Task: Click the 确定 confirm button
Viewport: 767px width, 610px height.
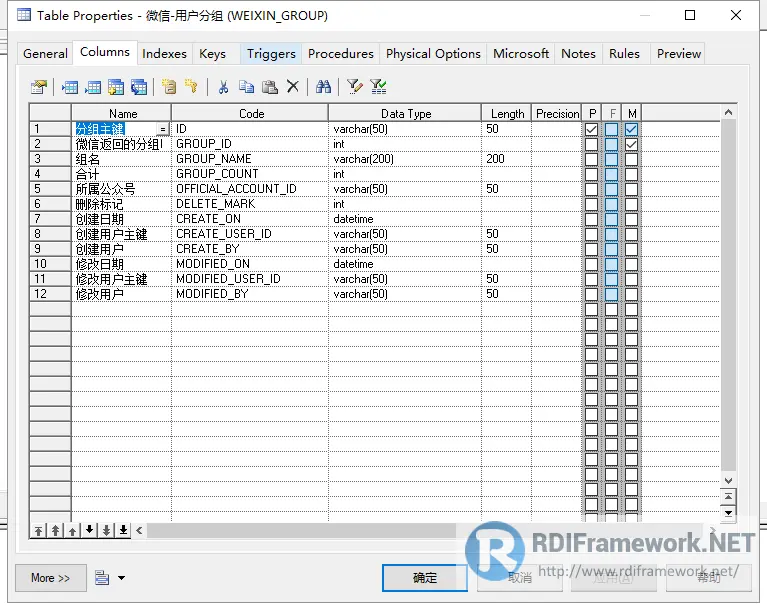Action: point(425,578)
